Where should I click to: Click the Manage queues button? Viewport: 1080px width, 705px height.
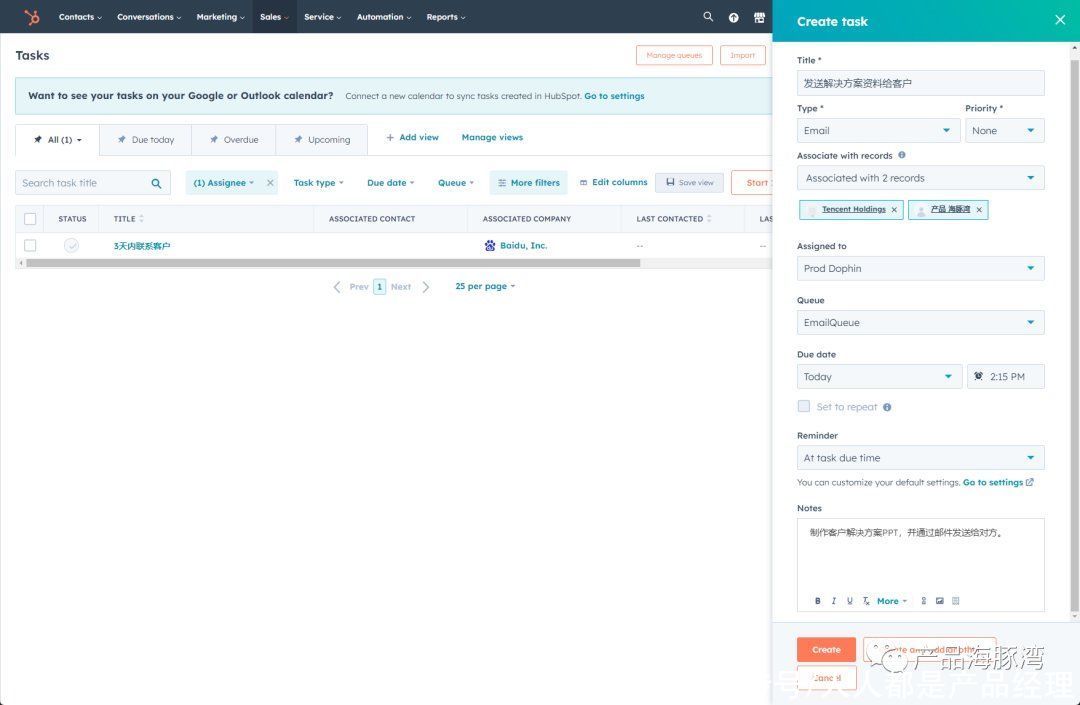click(x=674, y=55)
